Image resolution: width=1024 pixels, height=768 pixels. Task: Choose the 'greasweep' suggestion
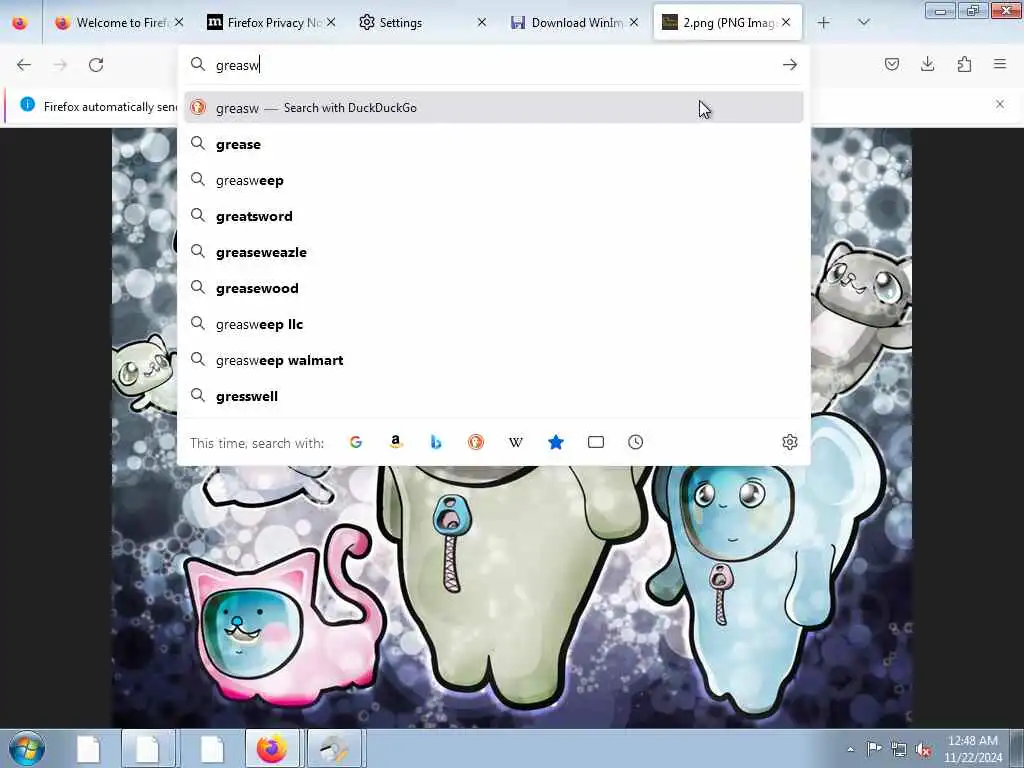493,180
